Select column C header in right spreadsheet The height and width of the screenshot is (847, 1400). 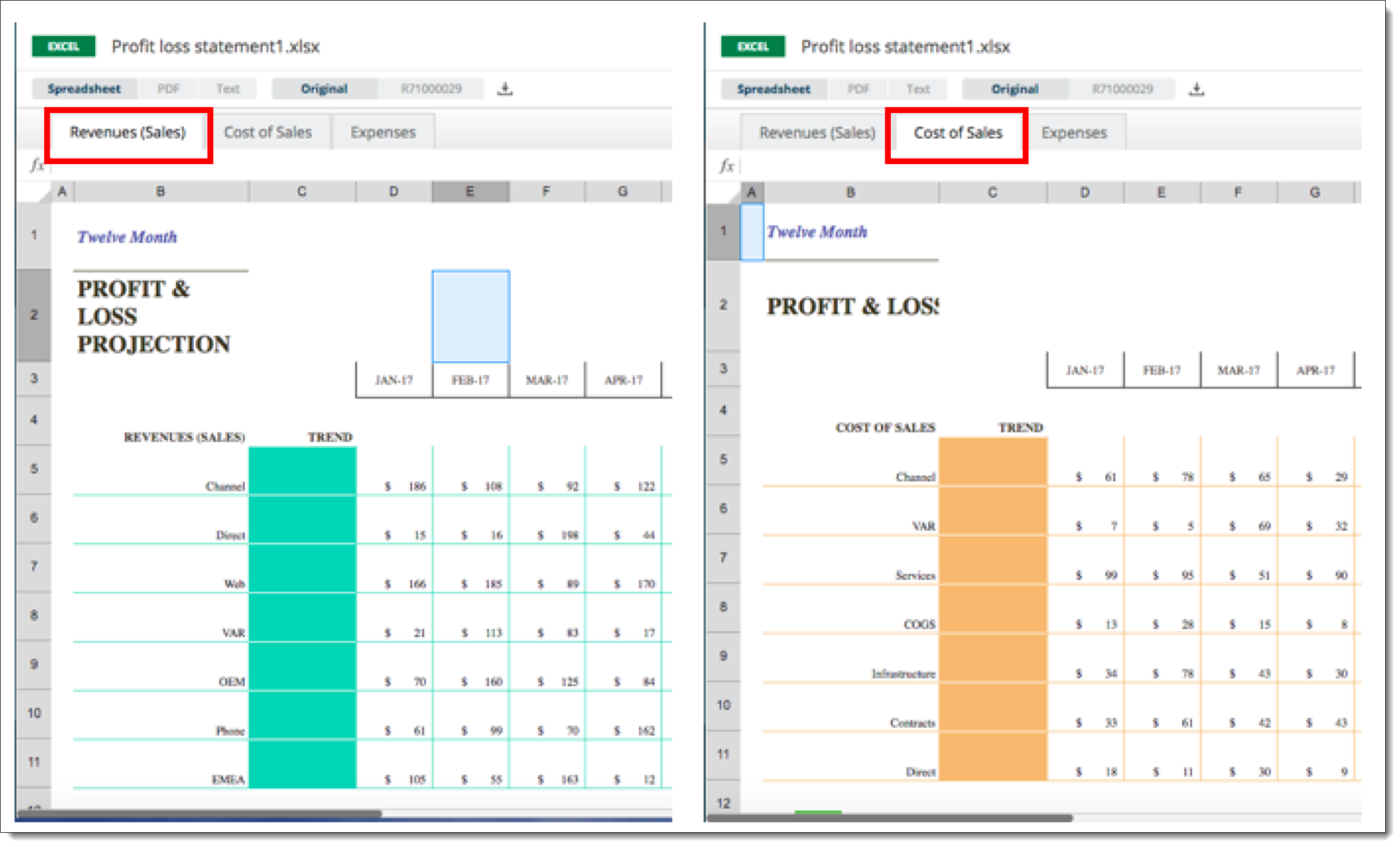(992, 192)
